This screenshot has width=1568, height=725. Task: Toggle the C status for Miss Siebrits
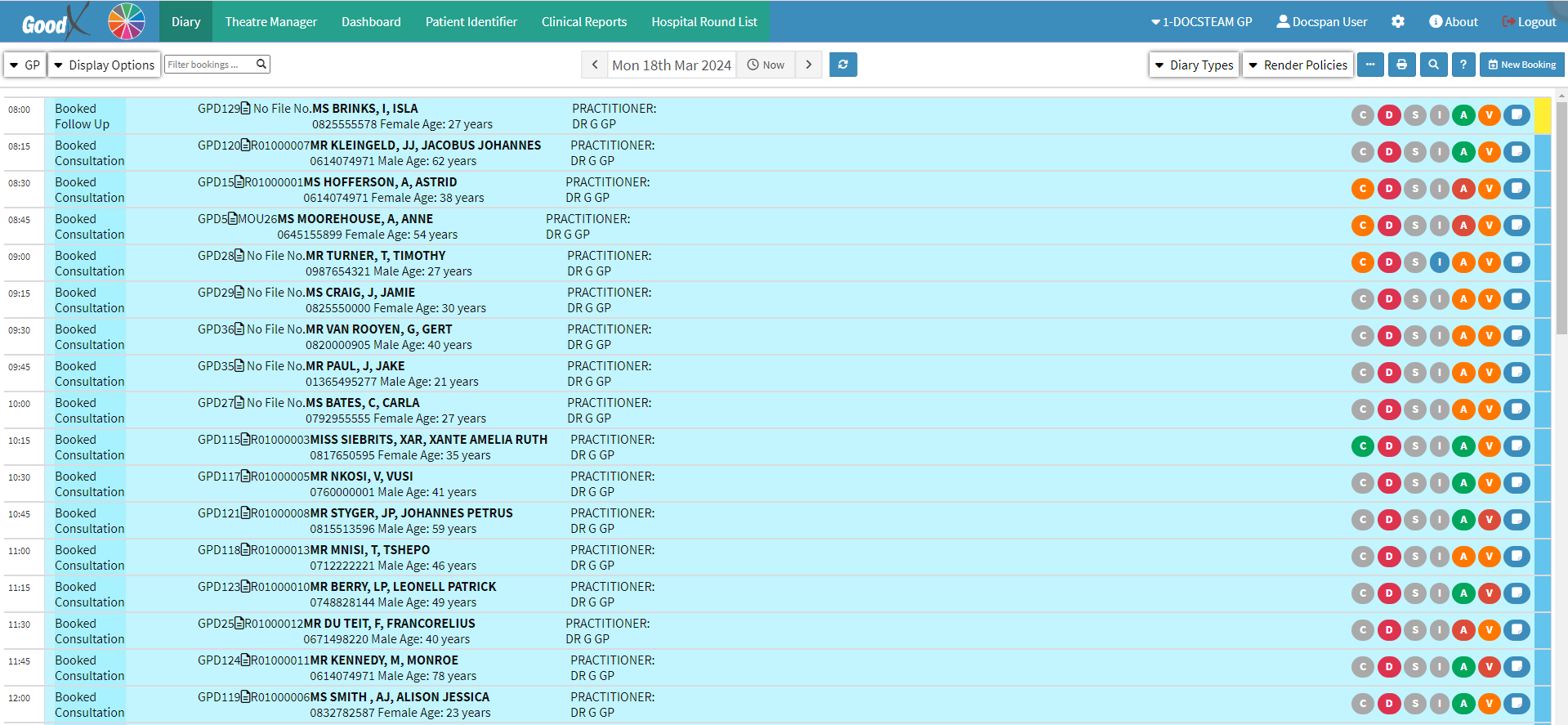coord(1362,446)
